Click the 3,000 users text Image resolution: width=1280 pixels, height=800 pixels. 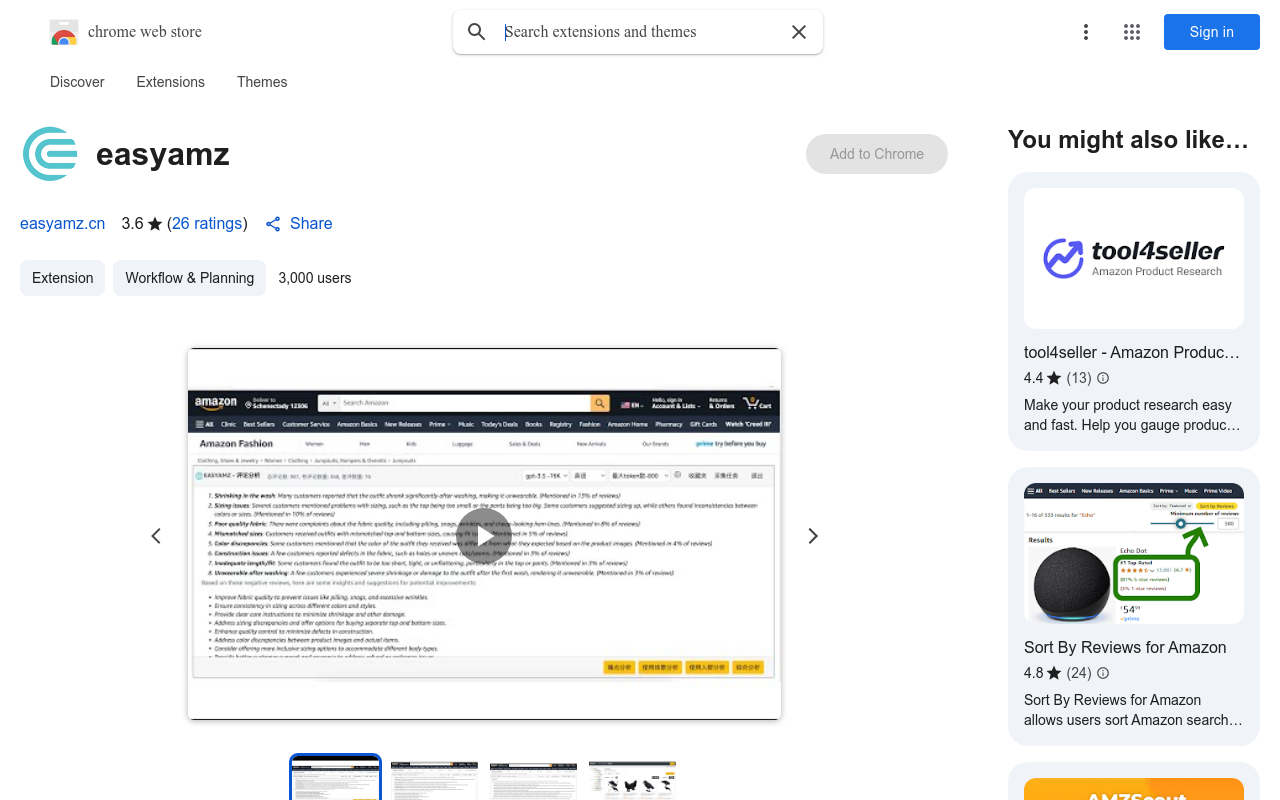315,278
